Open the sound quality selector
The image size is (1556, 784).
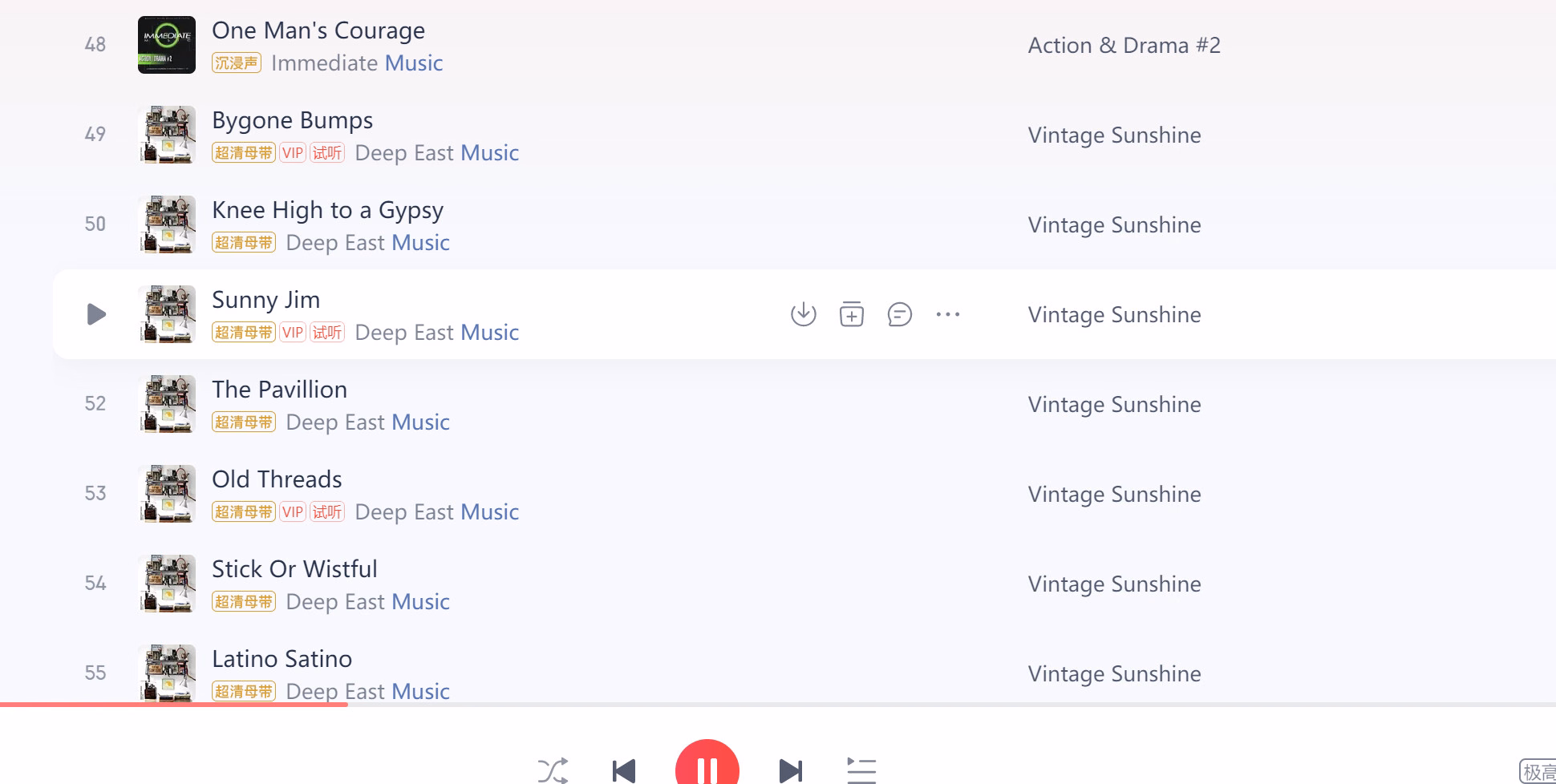click(x=1538, y=771)
